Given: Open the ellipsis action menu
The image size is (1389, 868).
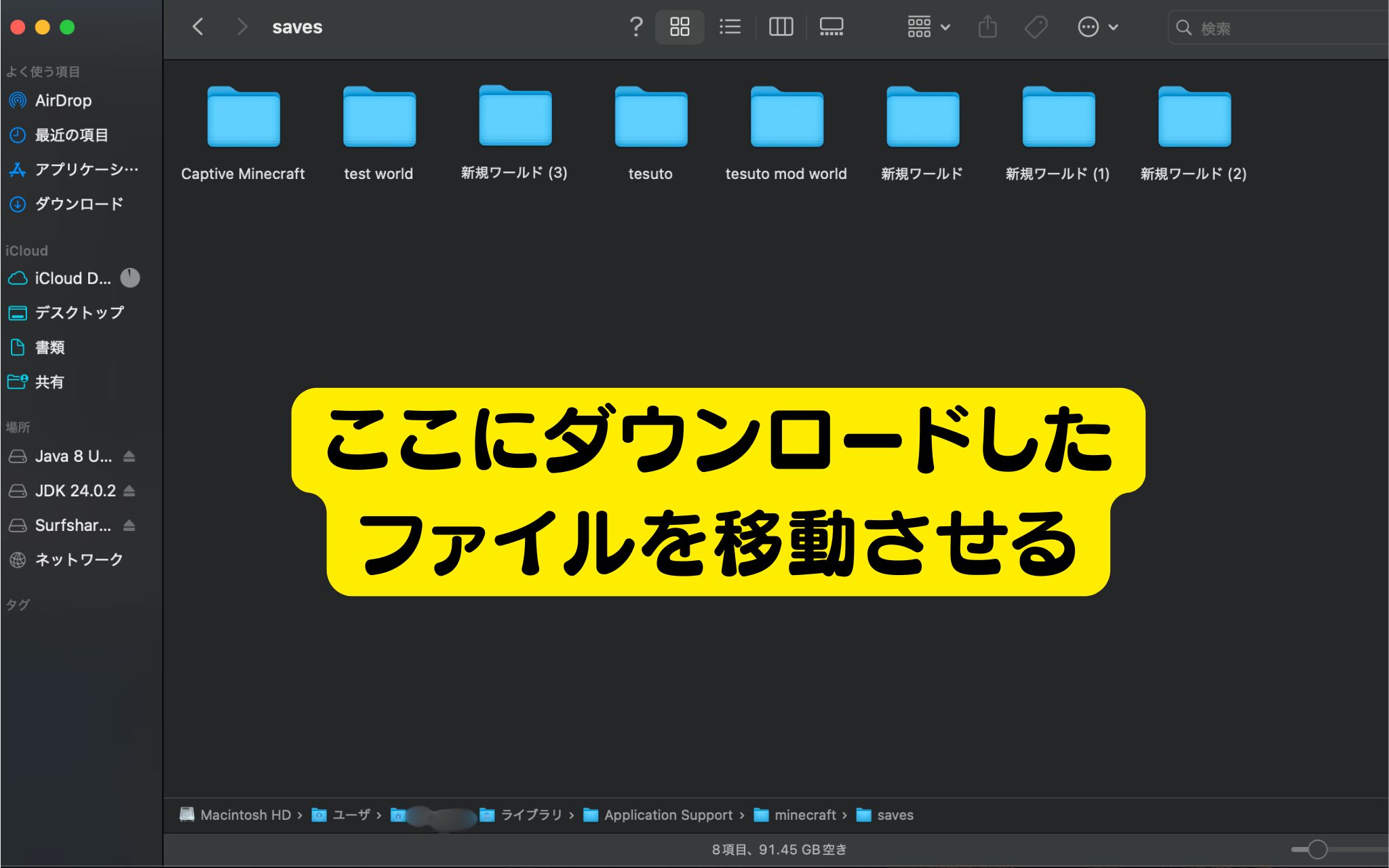Looking at the screenshot, I should [1097, 27].
